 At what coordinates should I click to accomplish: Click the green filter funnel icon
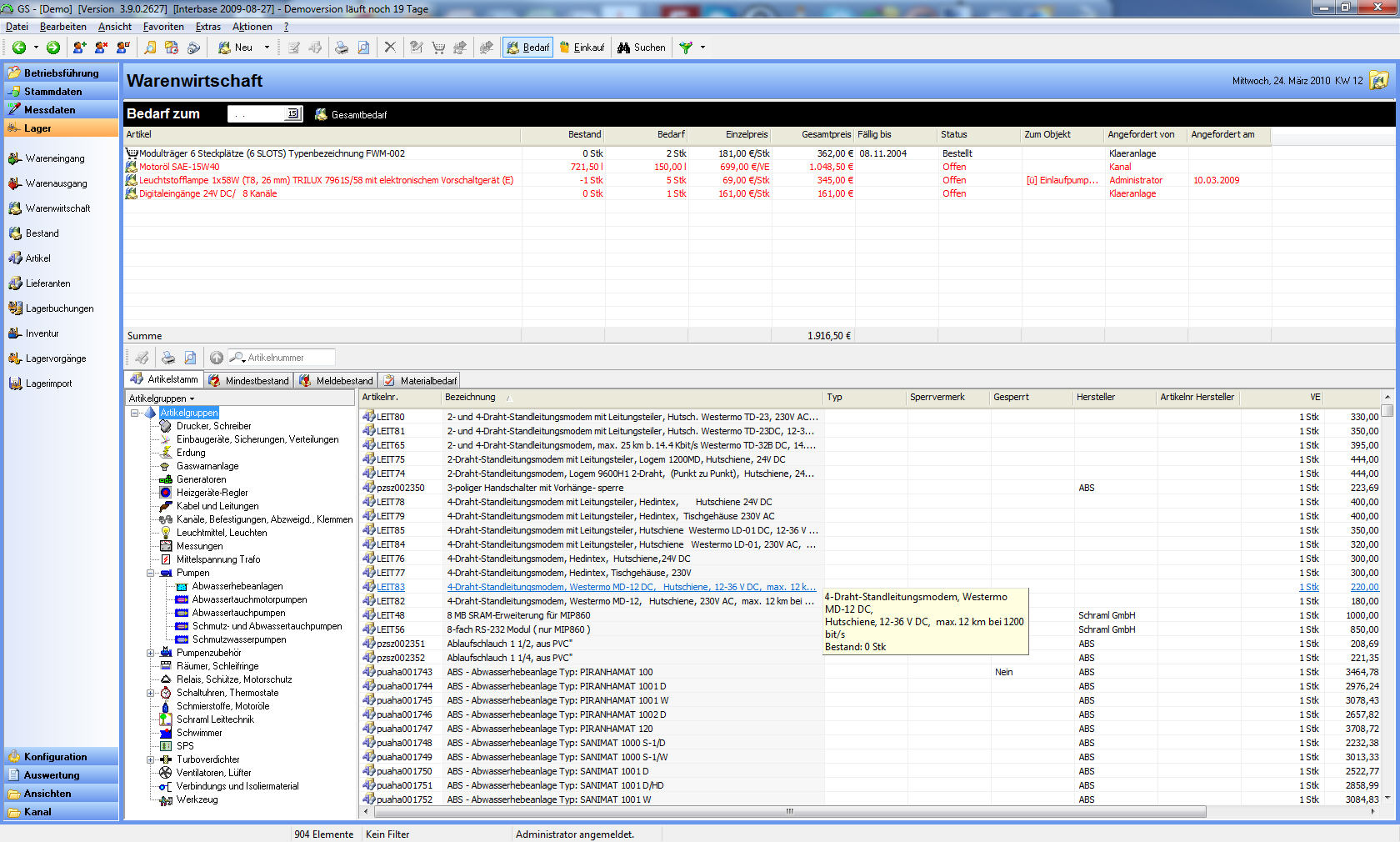tap(685, 48)
